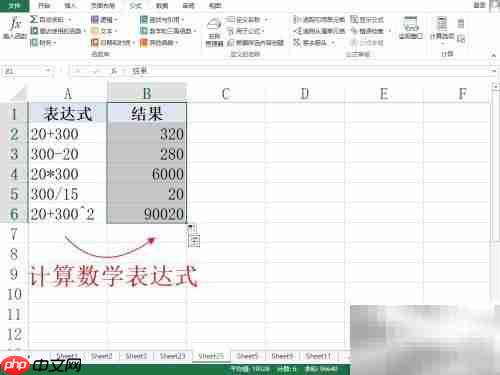Expand the Define Name dropdown arrow
Screen dimensions: 500x375
(266, 20)
